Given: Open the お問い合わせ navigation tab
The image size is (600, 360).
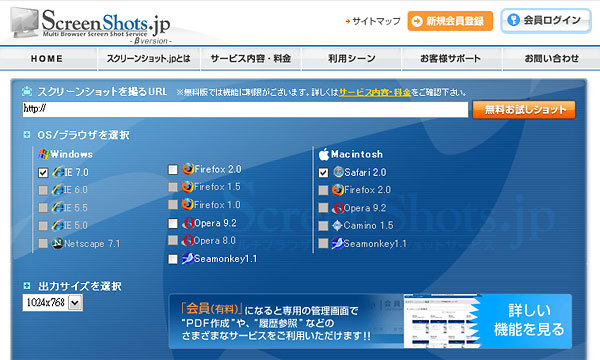Looking at the screenshot, I should [551, 59].
